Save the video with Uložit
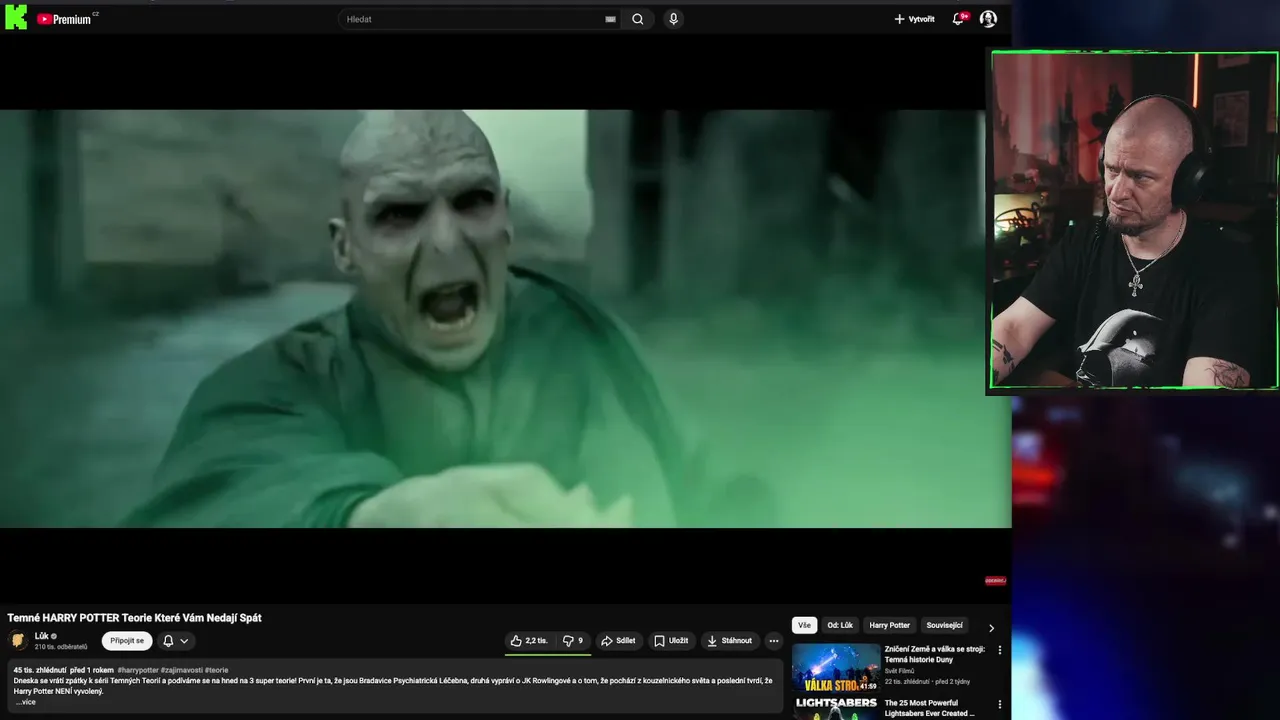 pos(671,641)
